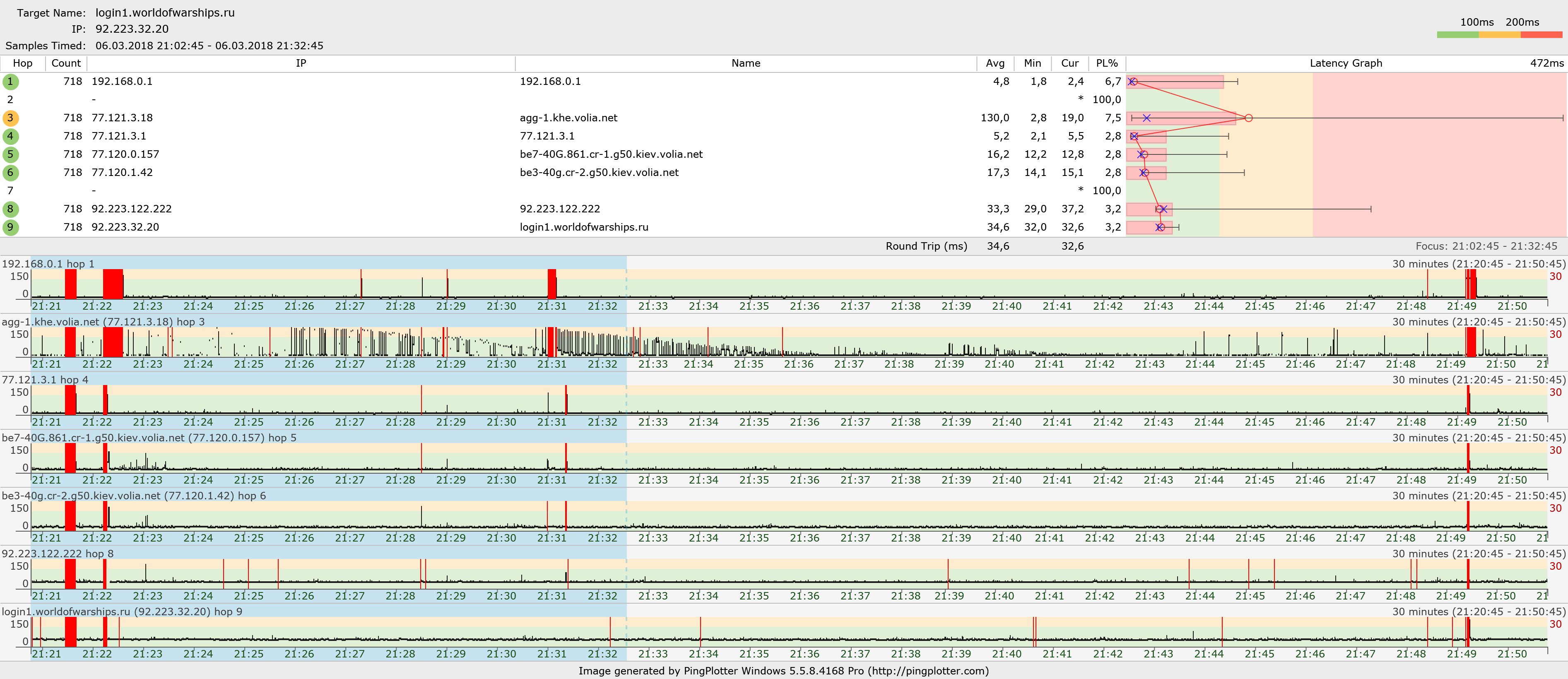Click the green hop 5 circle

[10, 154]
